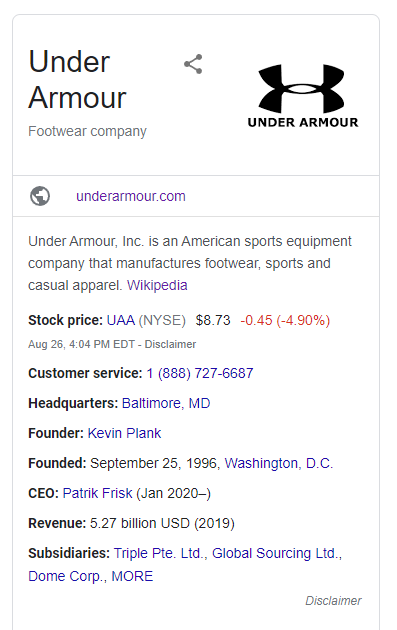Open Global Sourcing Ltd. subsidiary link
Screen dimensions: 397x630
click(277, 553)
